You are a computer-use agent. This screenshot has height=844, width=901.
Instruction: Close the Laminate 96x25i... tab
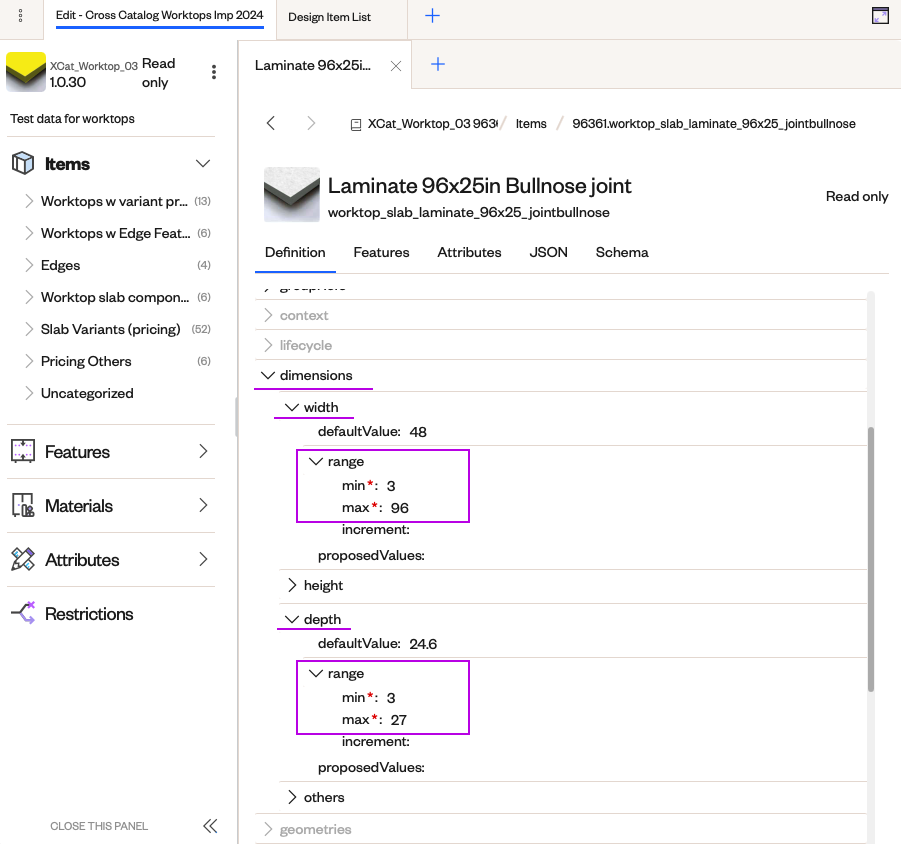click(x=396, y=66)
